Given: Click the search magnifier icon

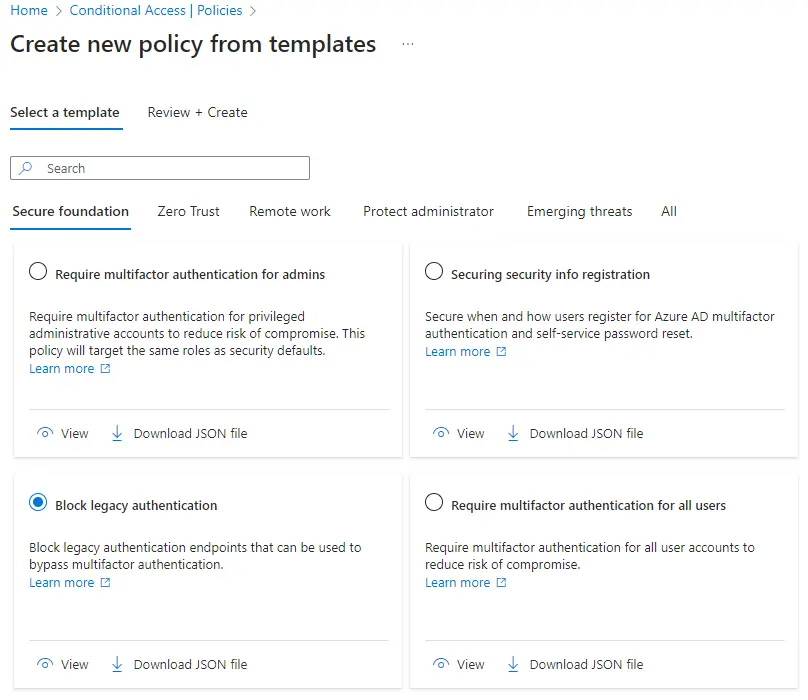Looking at the screenshot, I should (27, 168).
